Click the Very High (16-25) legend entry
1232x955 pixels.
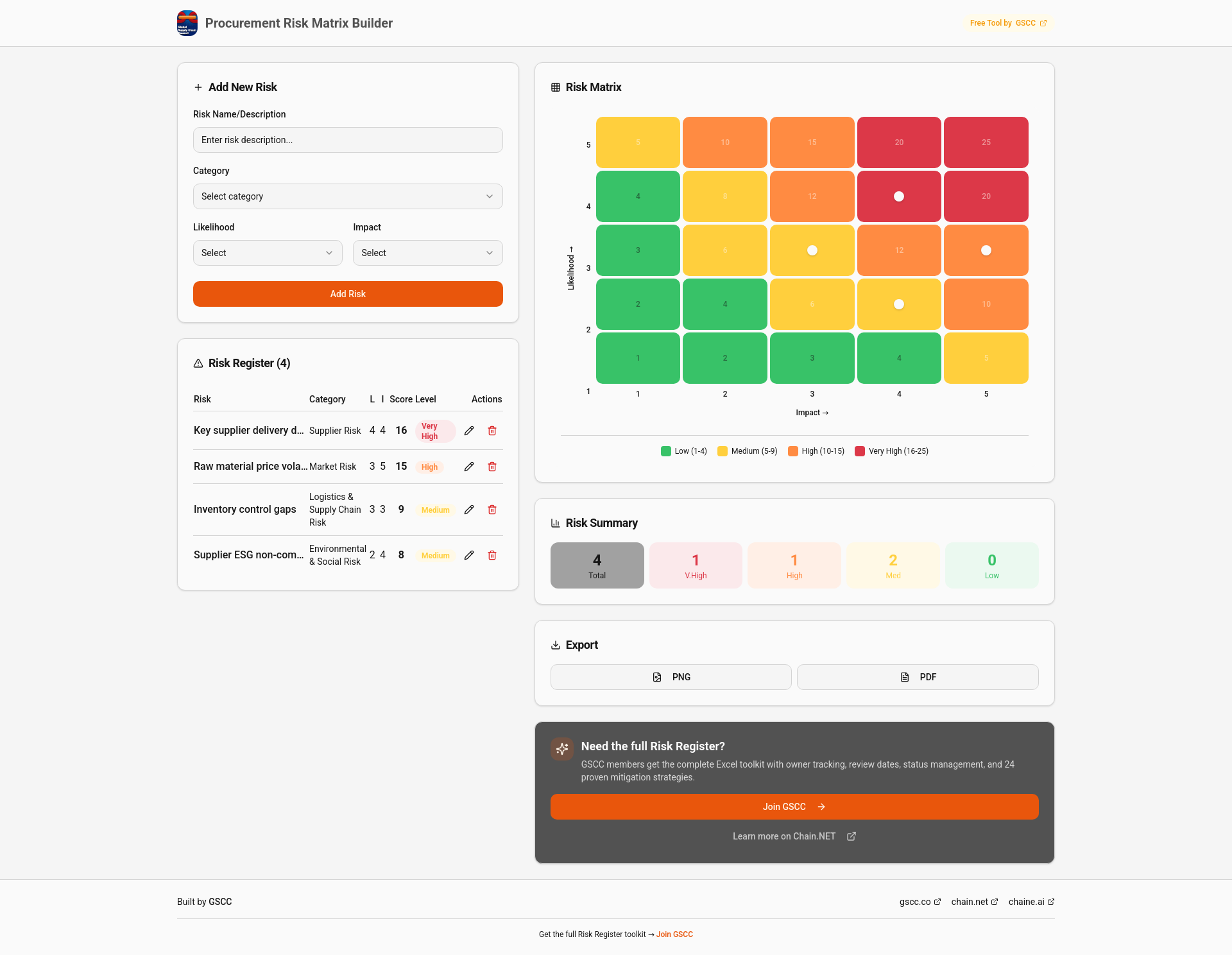pos(892,451)
